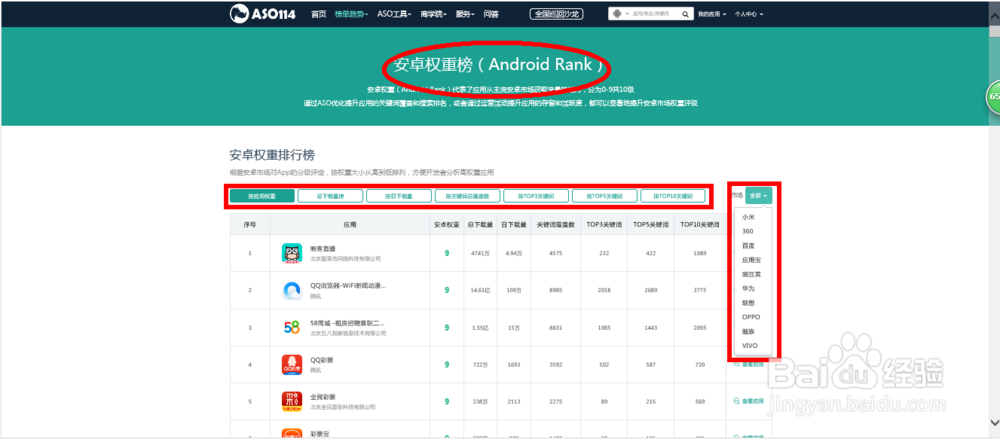Go to 首页 in the navbar
Viewport: 1000px width, 439px height.
319,13
